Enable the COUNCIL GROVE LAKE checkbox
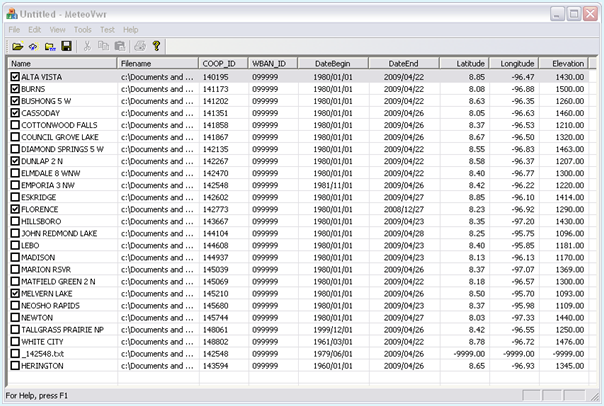The width and height of the screenshot is (604, 406). click(15, 137)
